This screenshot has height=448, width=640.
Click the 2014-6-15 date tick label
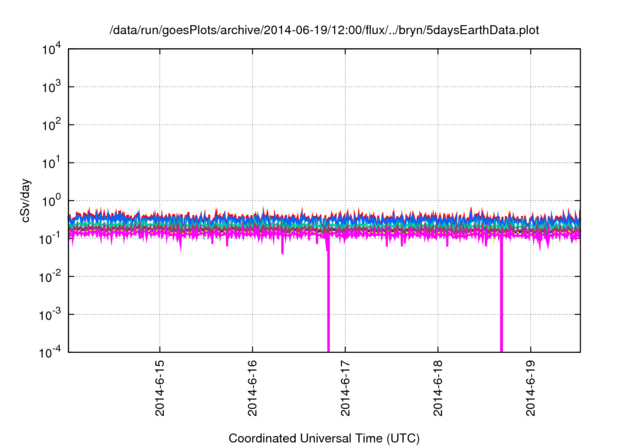click(160, 388)
